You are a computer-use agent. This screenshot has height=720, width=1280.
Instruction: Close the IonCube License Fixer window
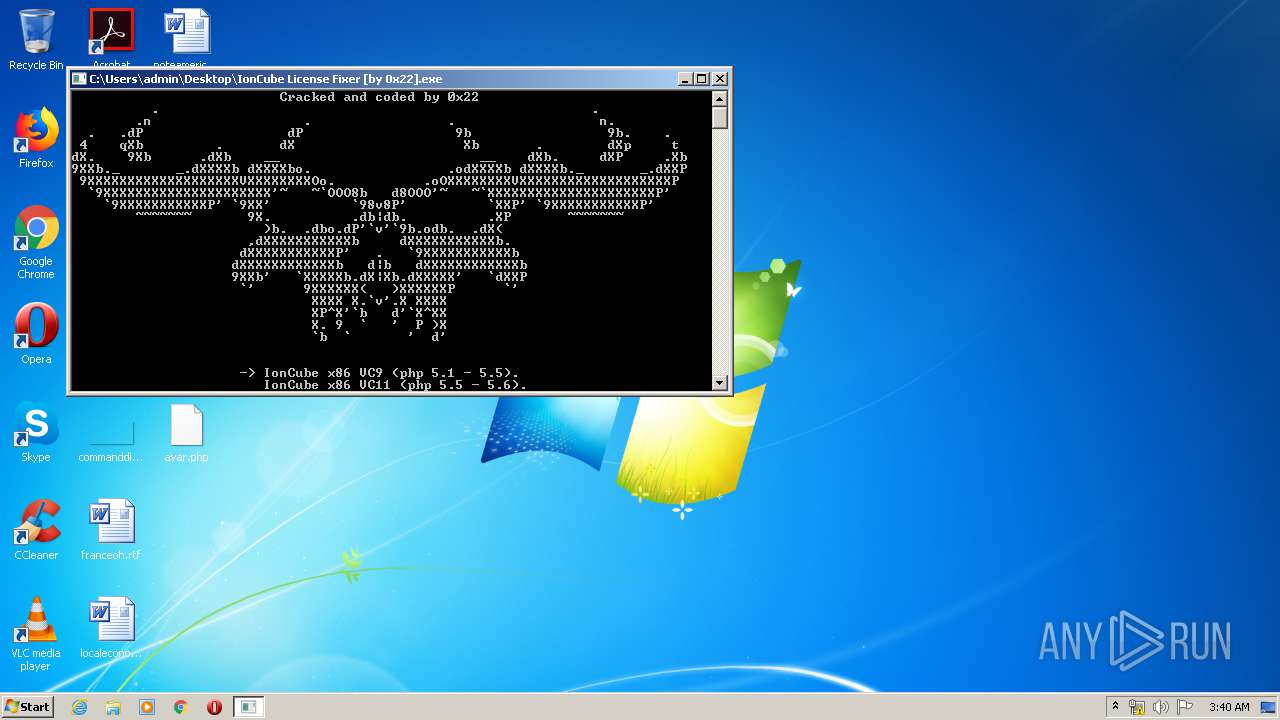coord(720,79)
